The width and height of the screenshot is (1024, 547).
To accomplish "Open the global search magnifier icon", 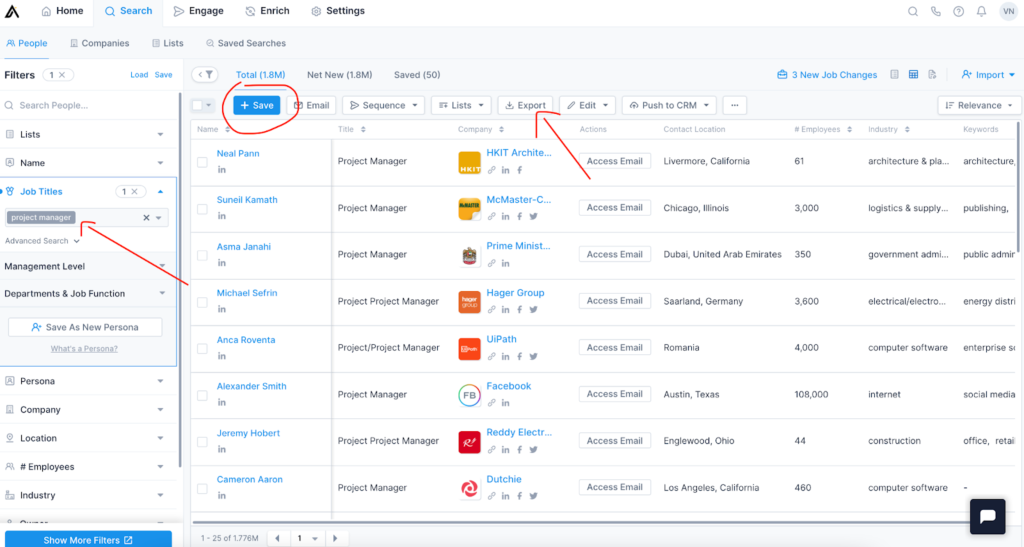I will pyautogui.click(x=912, y=11).
